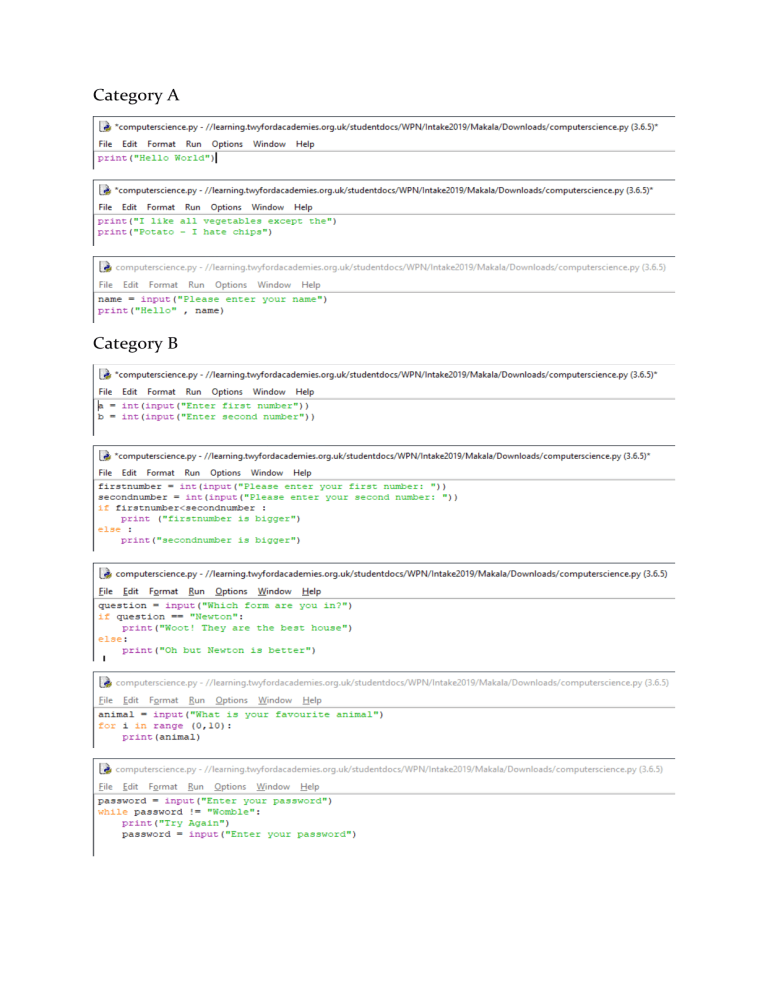This screenshot has width=768, height=994.
Task: Click the print("Hello" , name) line
Action: 161,311
